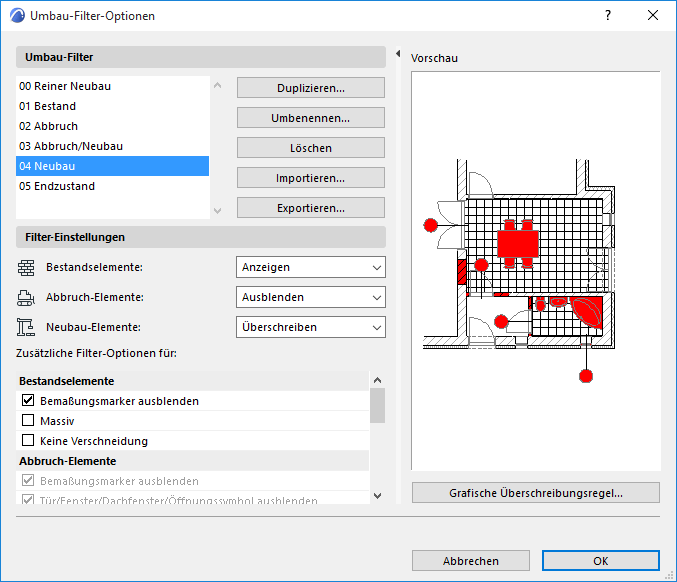
Task: Open the Abbruch-Elemente dropdown showing Ausblenden
Action: (311, 297)
